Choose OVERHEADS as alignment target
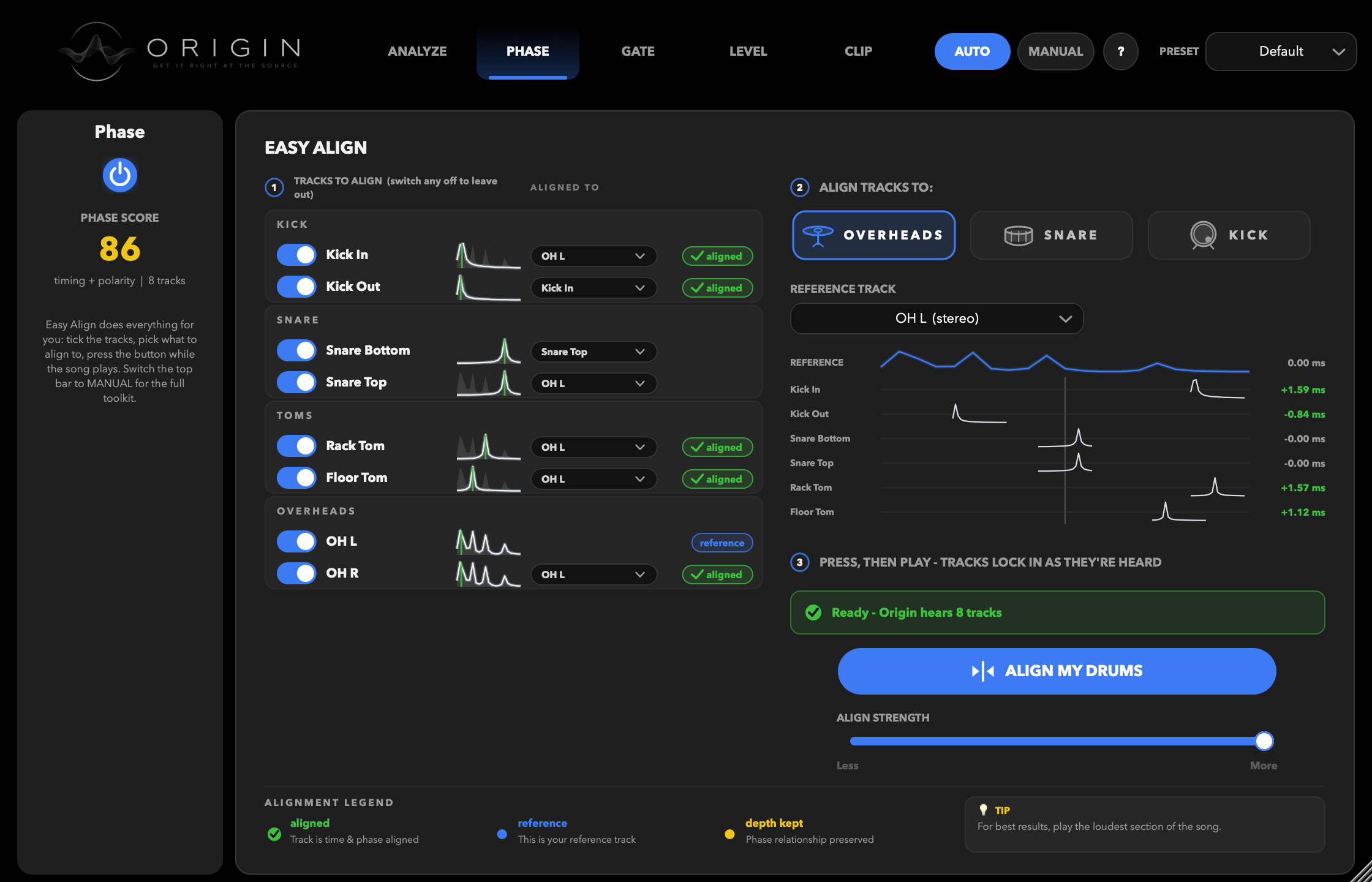 pyautogui.click(x=873, y=235)
